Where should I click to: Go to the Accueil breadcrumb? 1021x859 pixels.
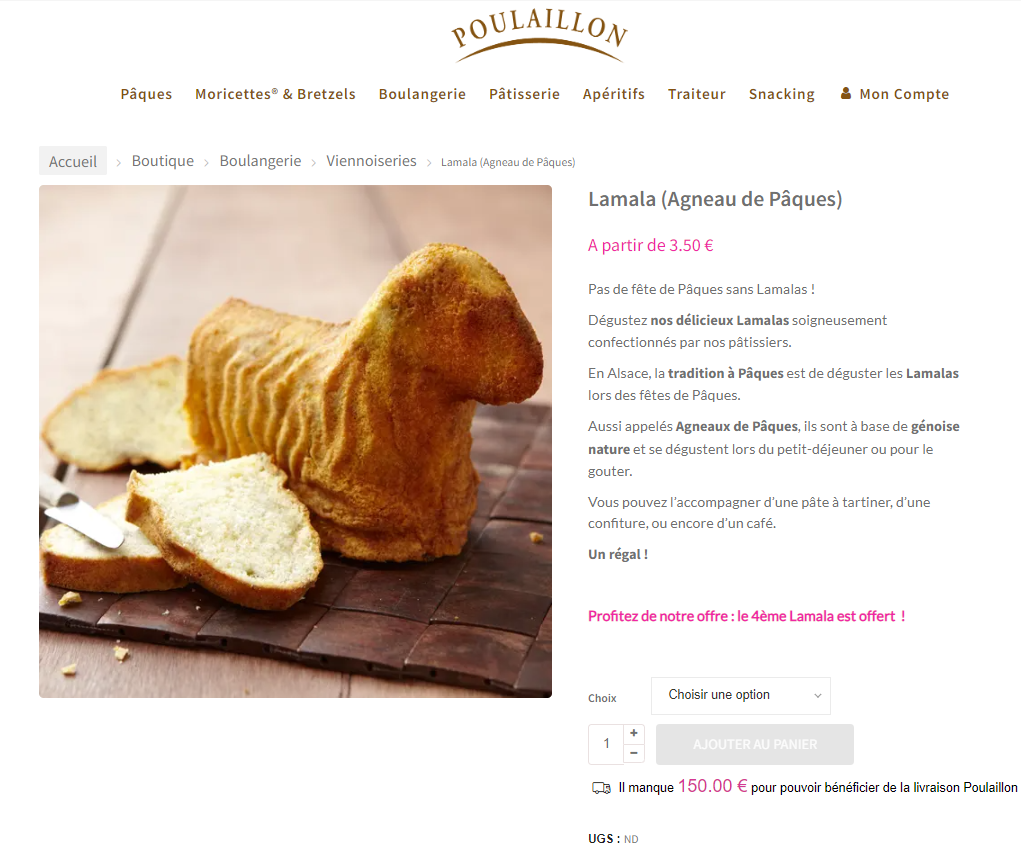pos(73,161)
